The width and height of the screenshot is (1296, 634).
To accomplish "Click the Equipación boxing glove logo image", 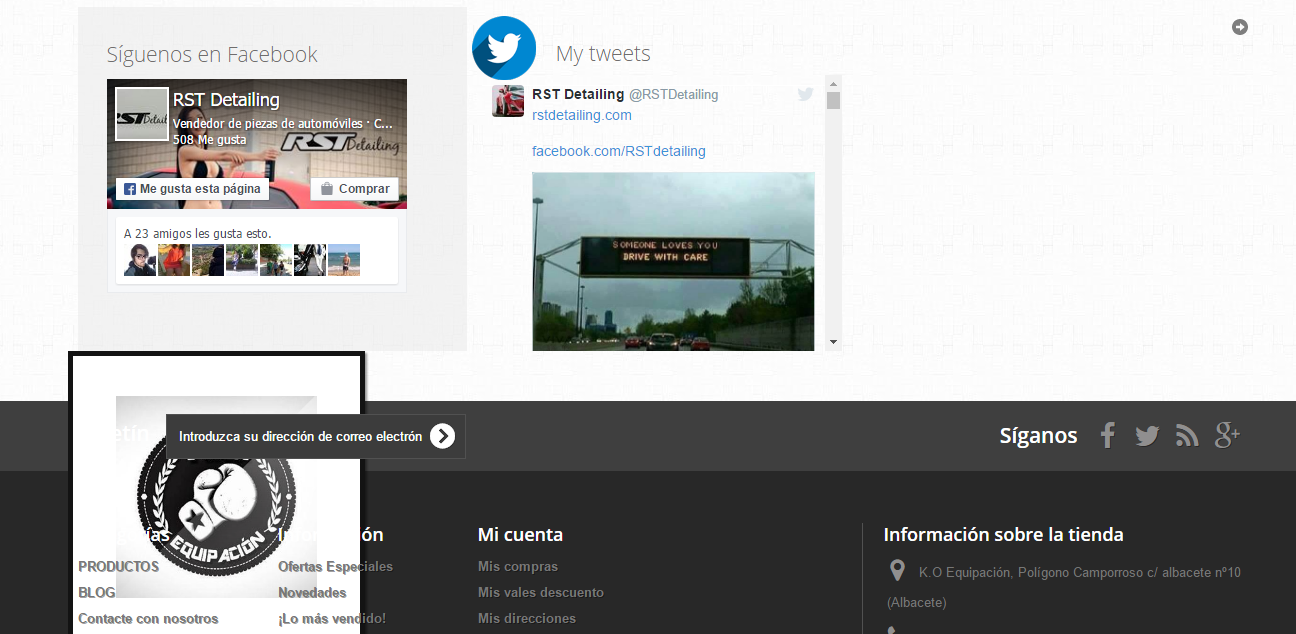I will click(216, 497).
